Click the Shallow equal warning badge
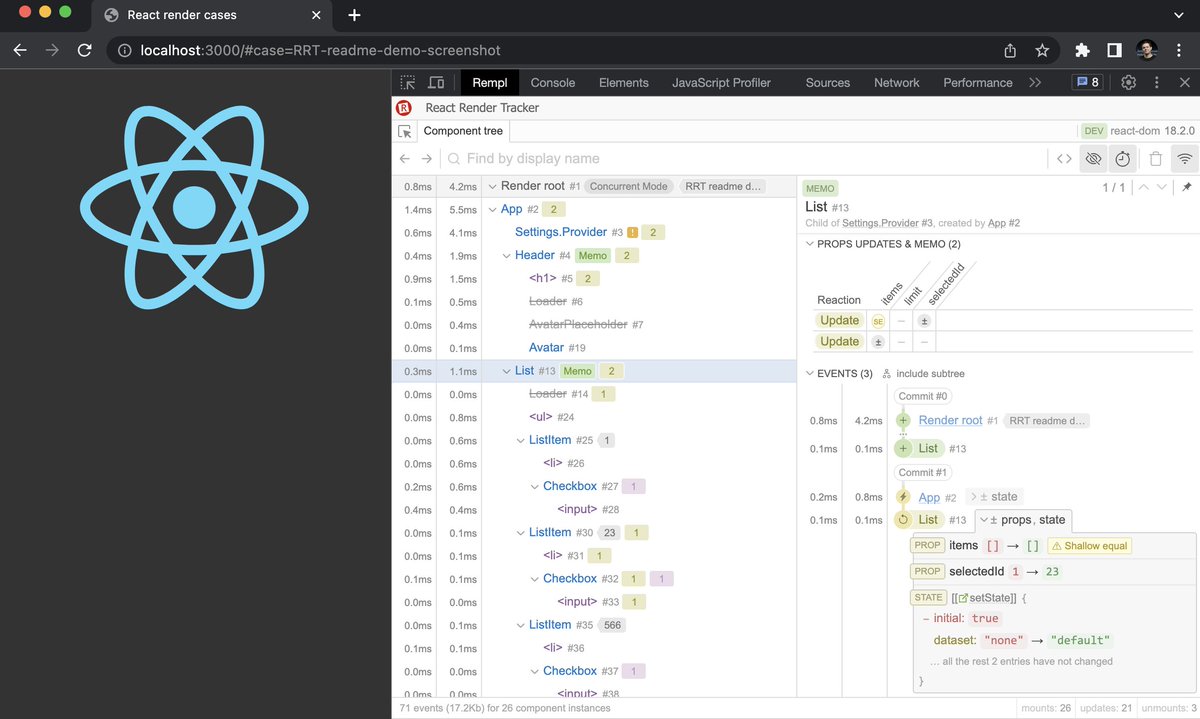This screenshot has height=719, width=1200. 1089,546
